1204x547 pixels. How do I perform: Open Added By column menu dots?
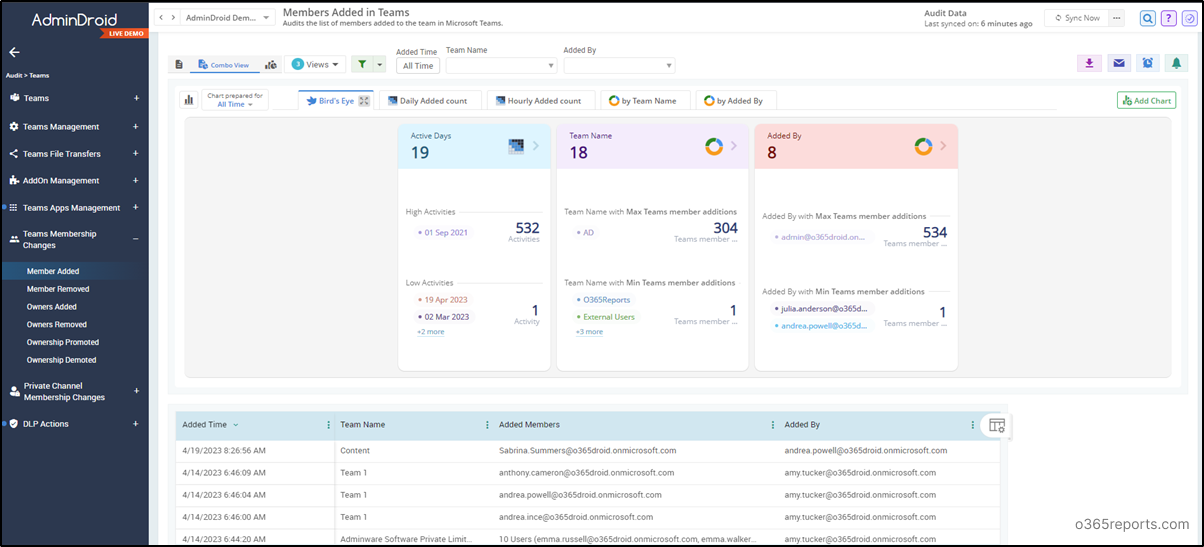point(972,425)
